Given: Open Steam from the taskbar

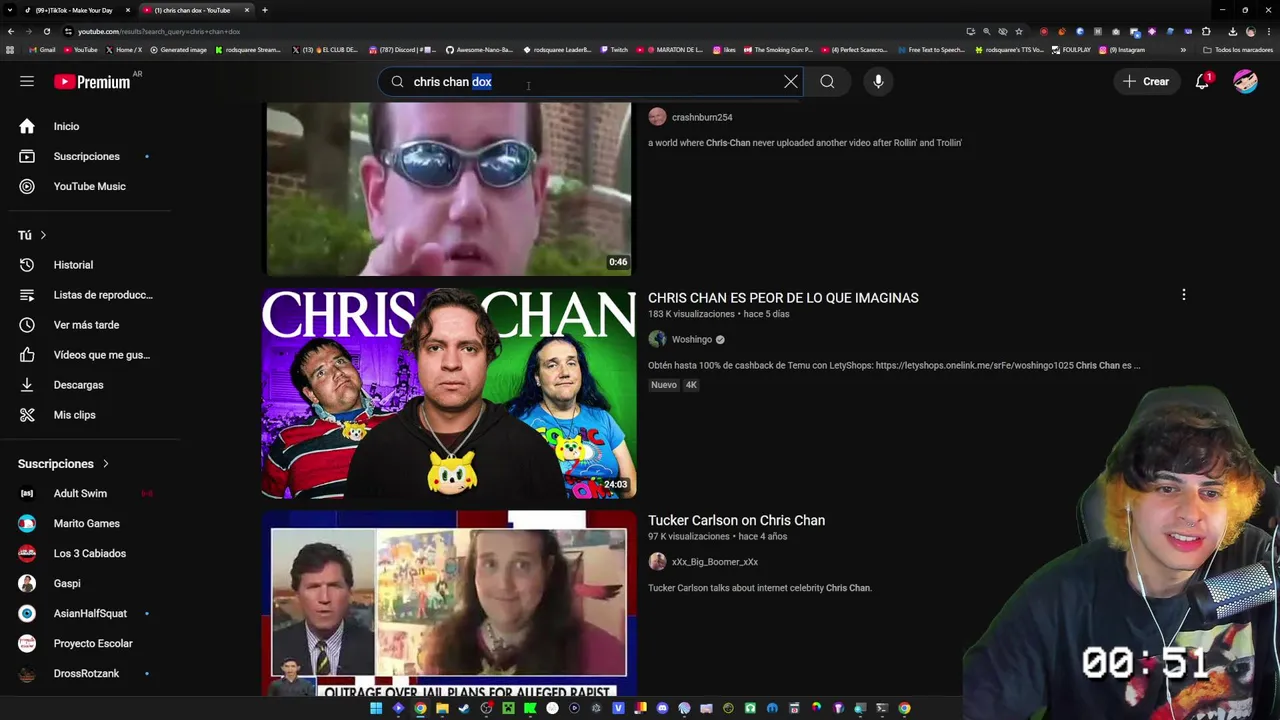Looking at the screenshot, I should pyautogui.click(x=464, y=708).
